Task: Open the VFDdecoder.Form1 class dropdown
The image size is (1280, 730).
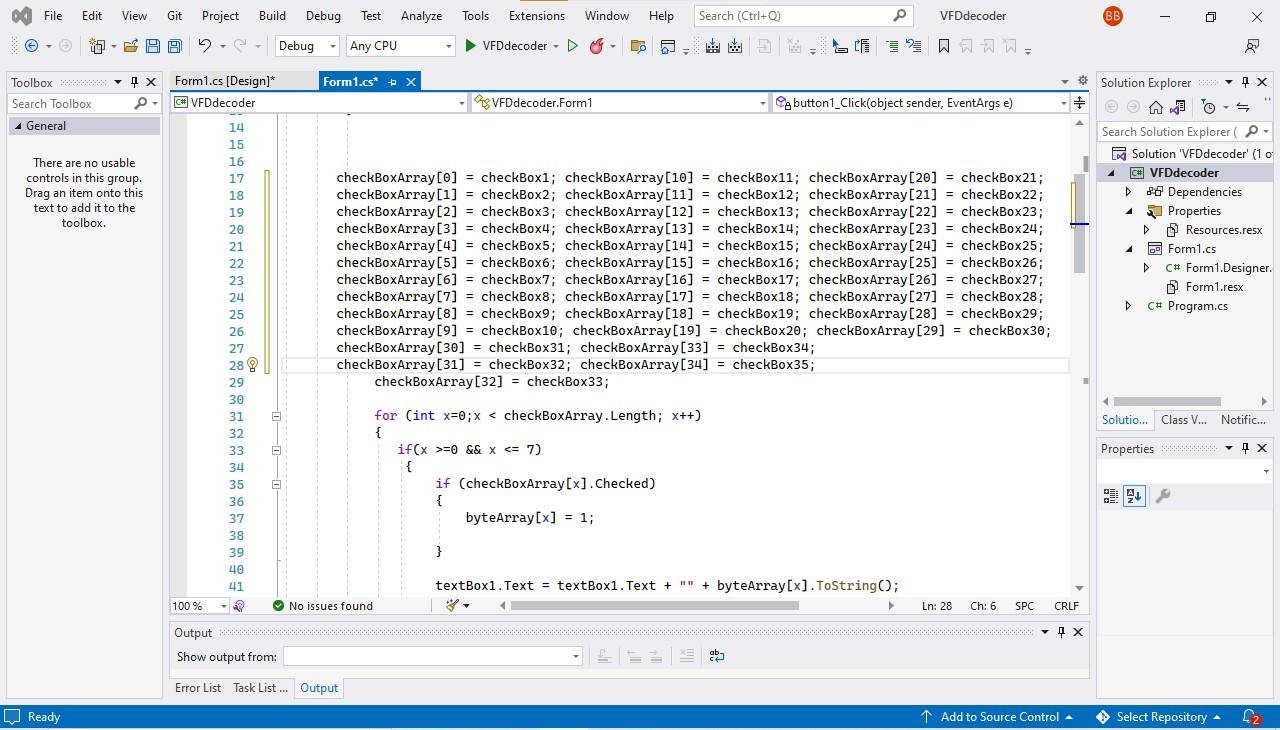Action: pos(620,102)
